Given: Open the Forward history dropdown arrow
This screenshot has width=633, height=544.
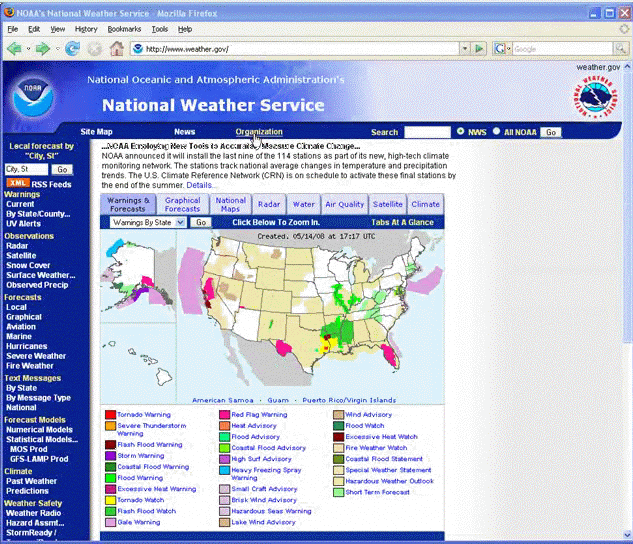Looking at the screenshot, I should [x=57, y=49].
